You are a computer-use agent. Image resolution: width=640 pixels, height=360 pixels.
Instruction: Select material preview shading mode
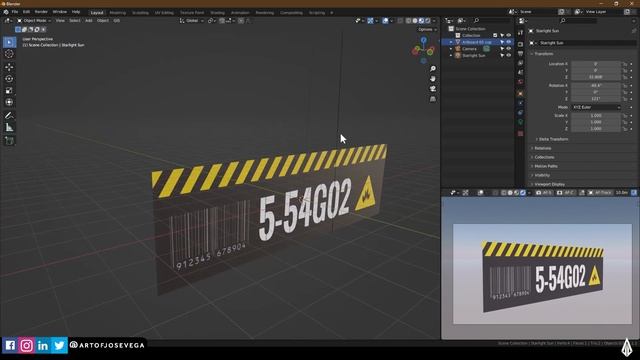(422, 20)
